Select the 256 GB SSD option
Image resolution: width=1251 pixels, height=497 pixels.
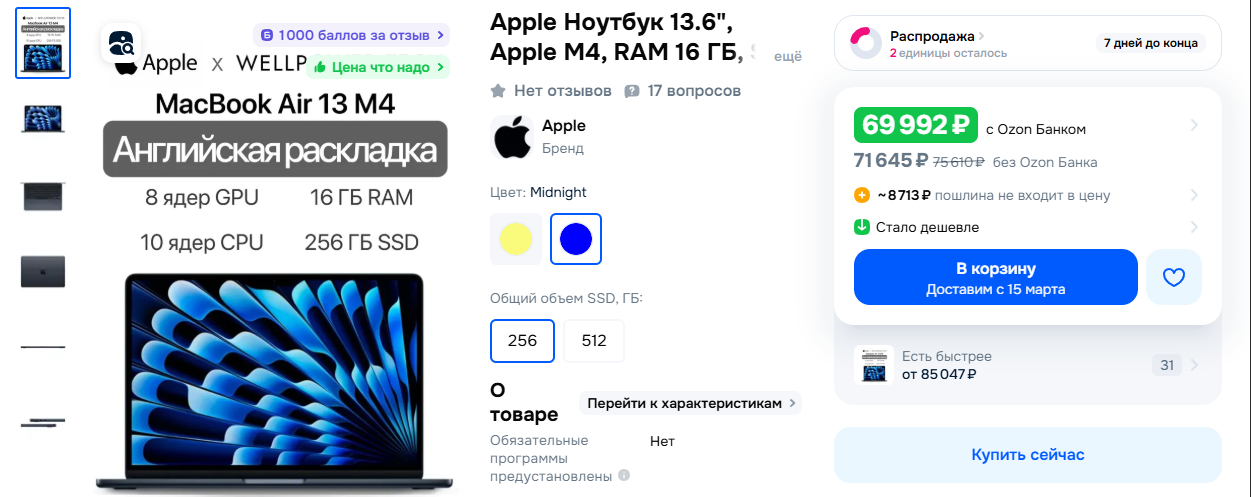coord(522,341)
